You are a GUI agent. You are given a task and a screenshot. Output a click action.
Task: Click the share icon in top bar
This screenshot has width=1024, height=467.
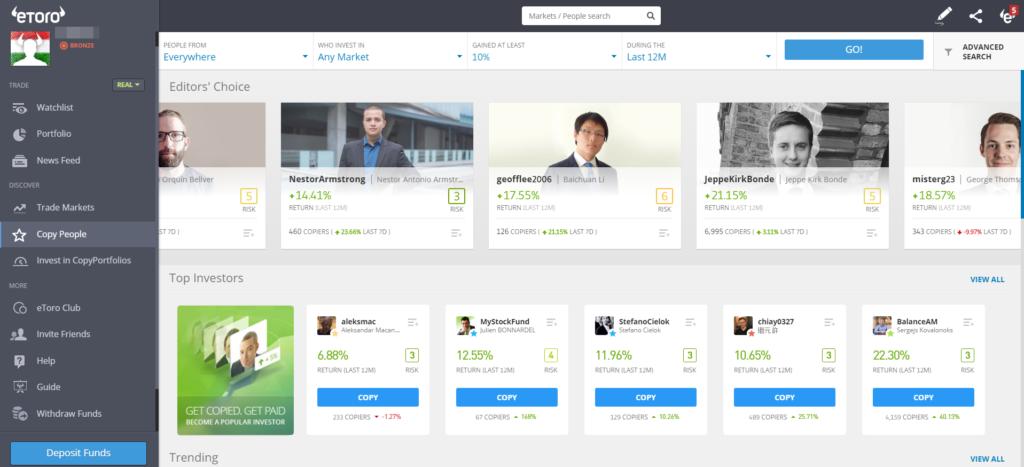pos(976,15)
